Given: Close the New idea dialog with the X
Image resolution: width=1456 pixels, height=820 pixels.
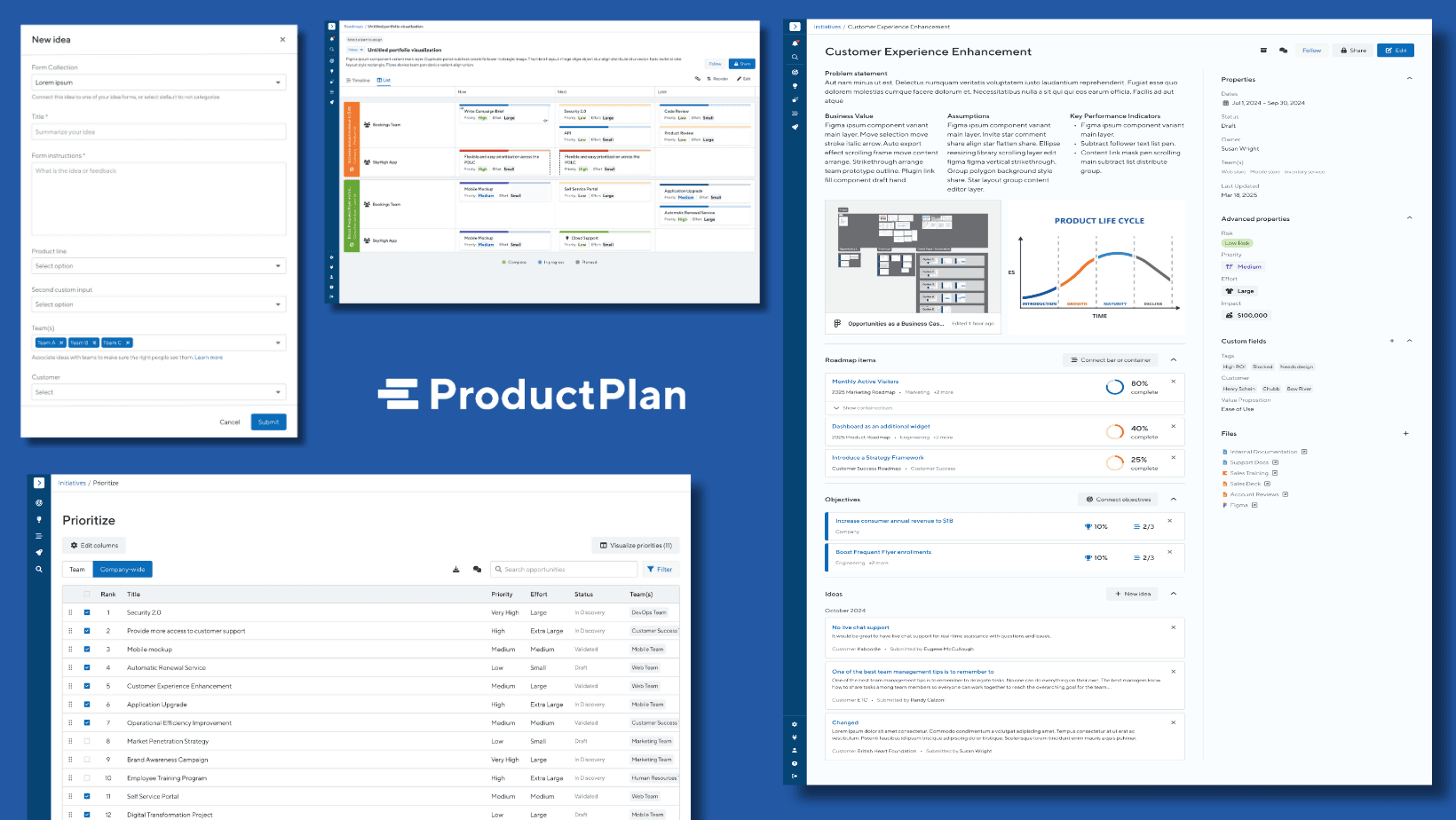Looking at the screenshot, I should coord(282,39).
